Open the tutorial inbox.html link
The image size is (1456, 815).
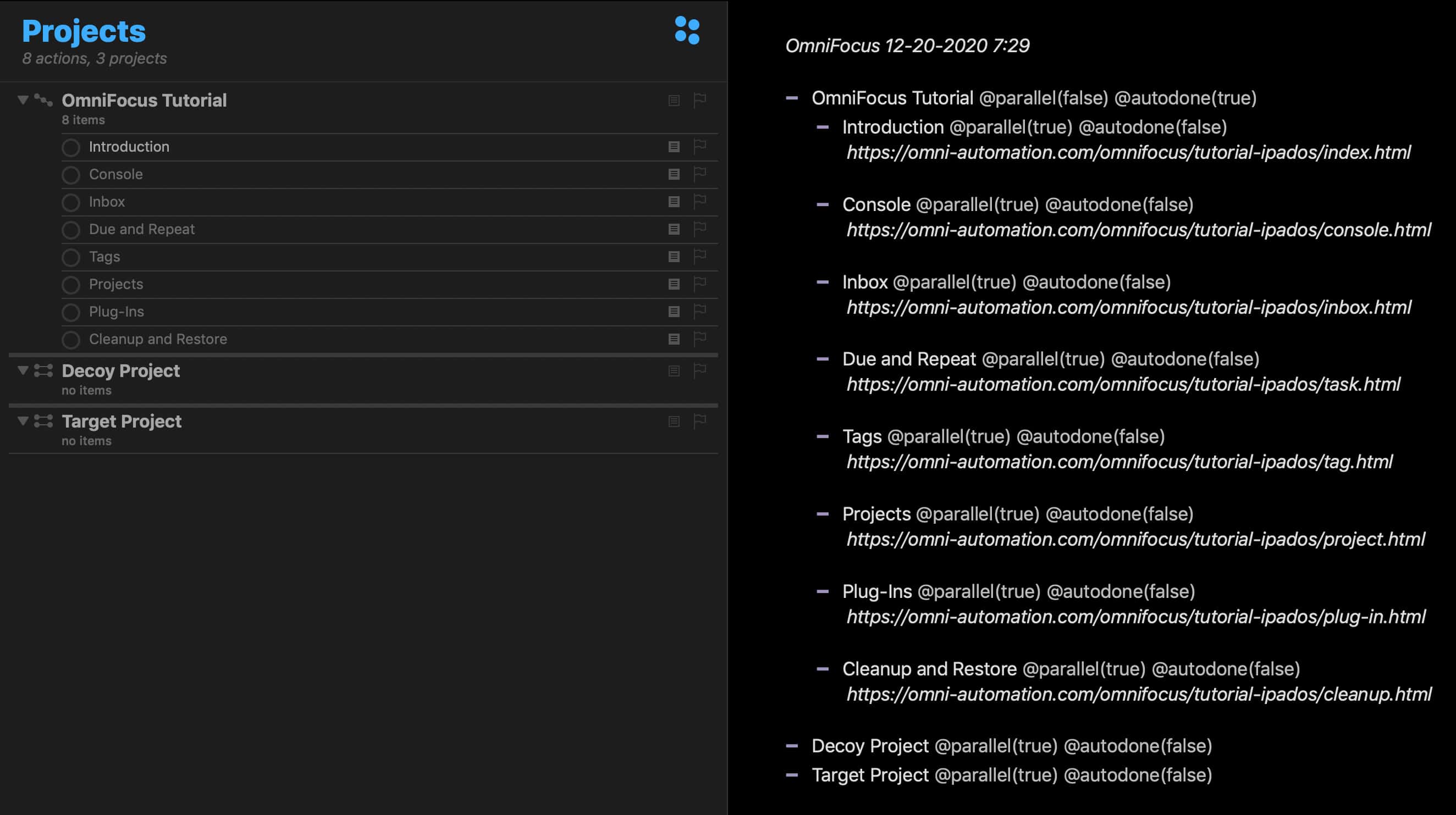pyautogui.click(x=1128, y=307)
